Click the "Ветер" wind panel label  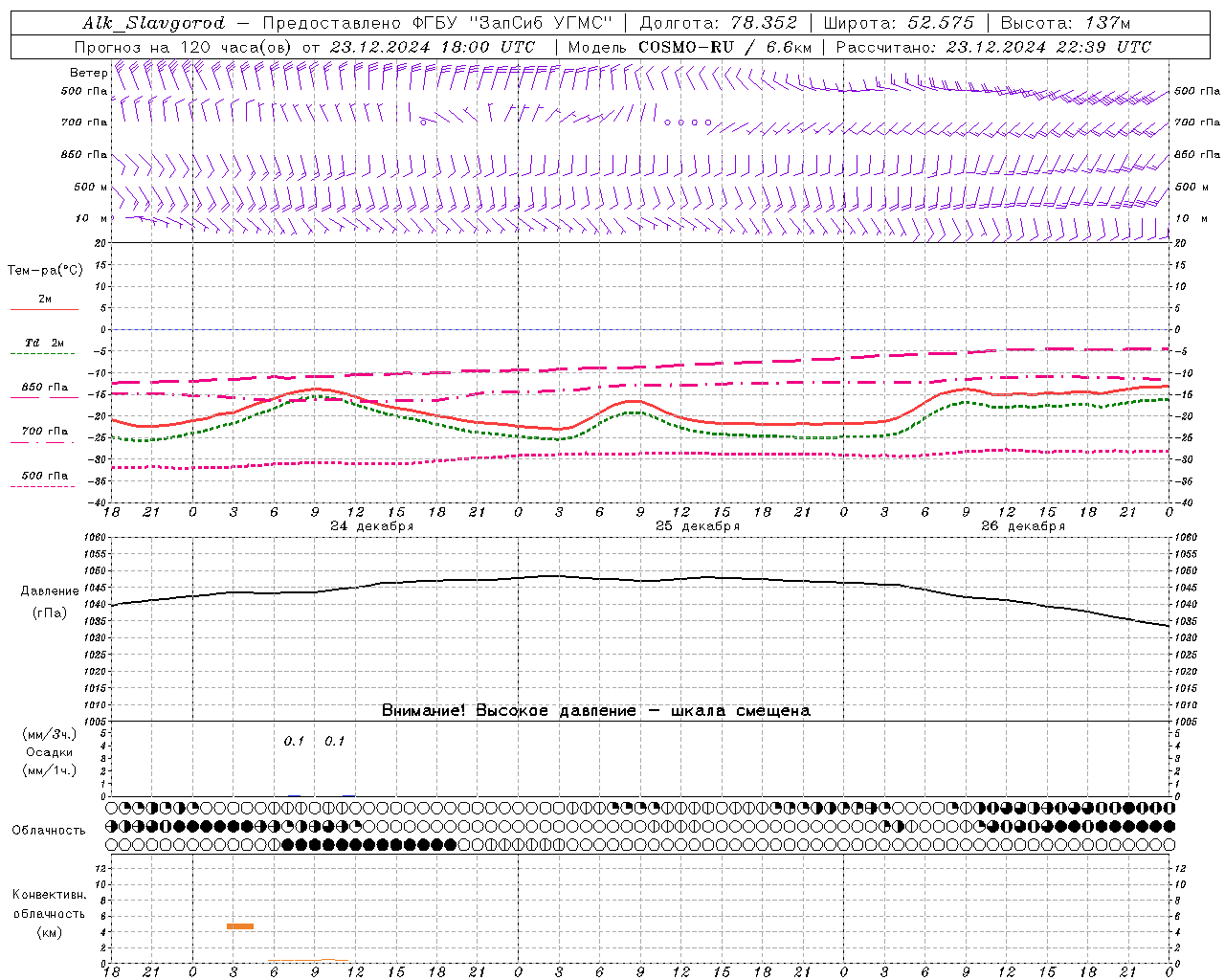(88, 73)
